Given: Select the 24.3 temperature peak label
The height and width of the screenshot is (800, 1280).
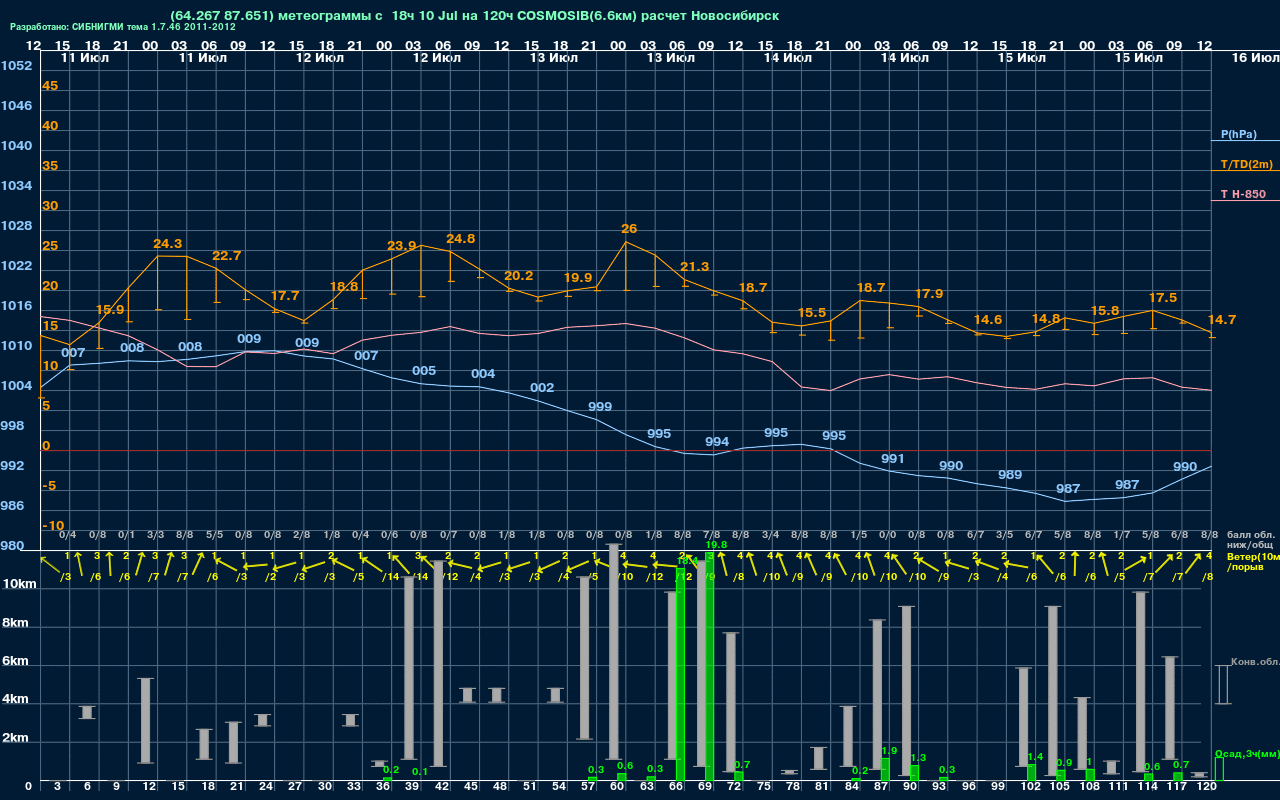Looking at the screenshot, I should point(168,244).
